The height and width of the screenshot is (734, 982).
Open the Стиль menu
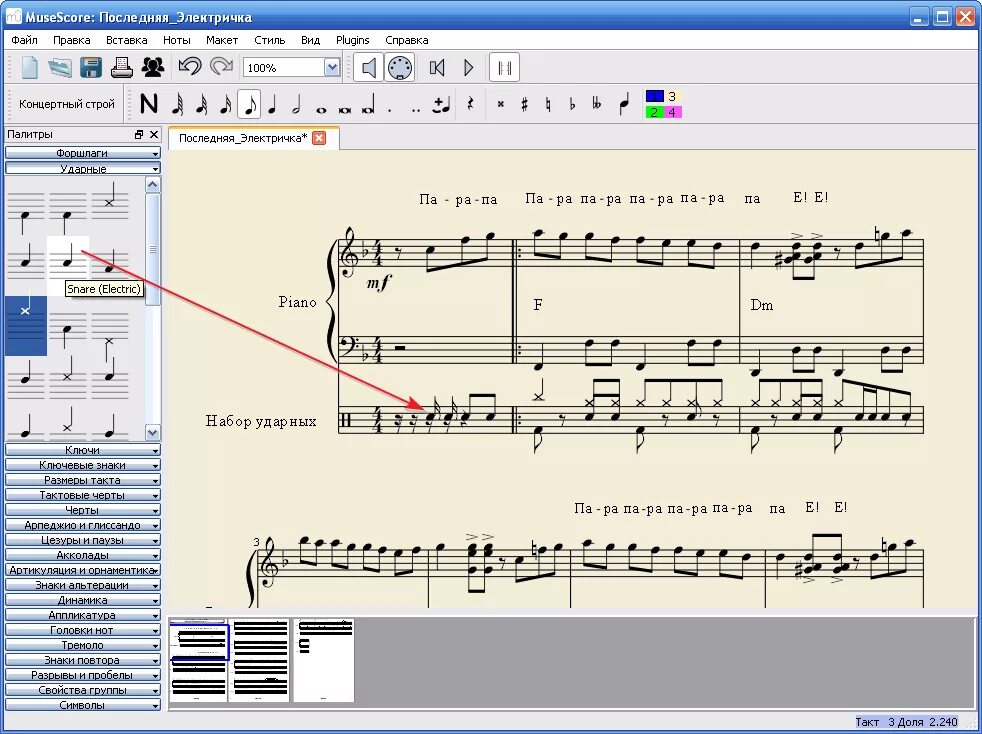[x=270, y=40]
